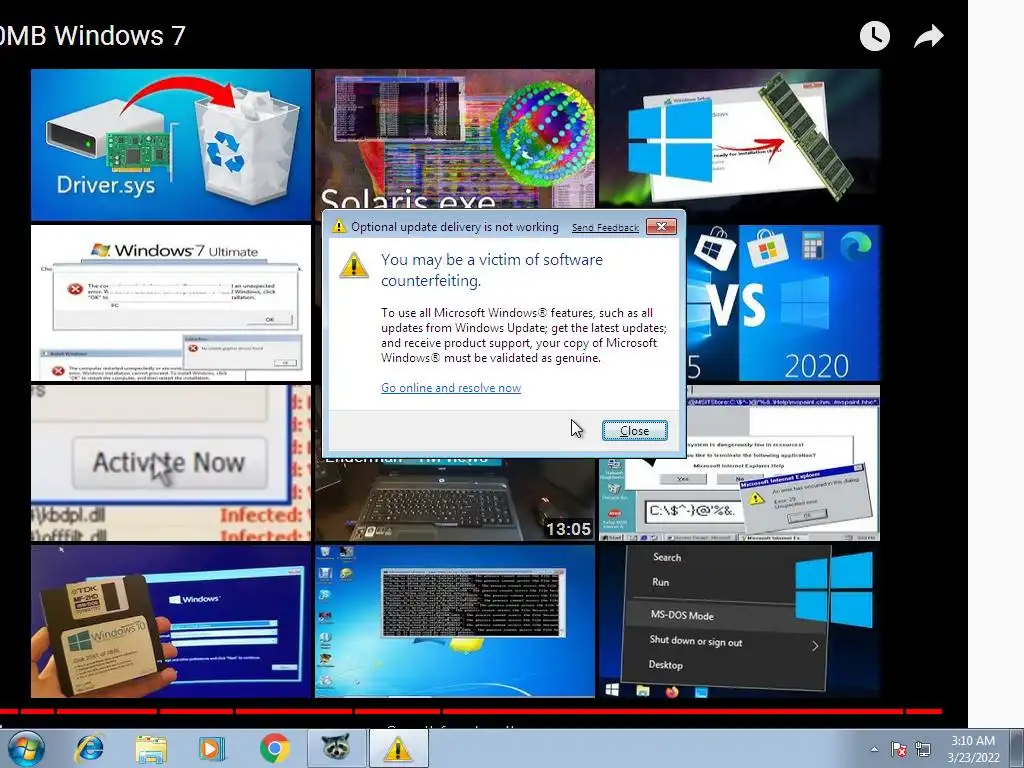Viewport: 1024px width, 768px height.
Task: Click the Show desktop button at taskbar end
Action: pos(1016,749)
